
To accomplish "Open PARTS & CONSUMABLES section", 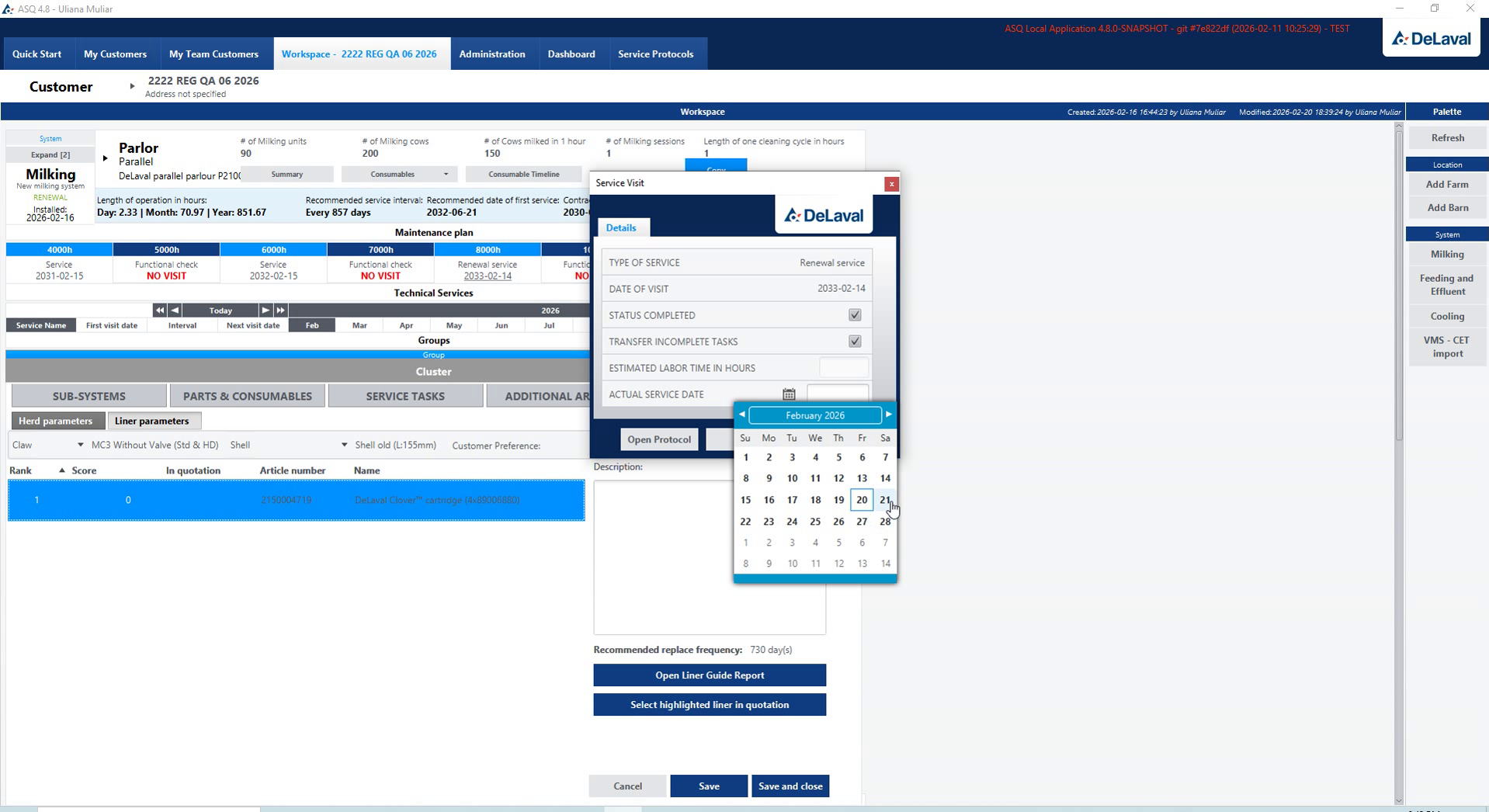I will 248,396.
